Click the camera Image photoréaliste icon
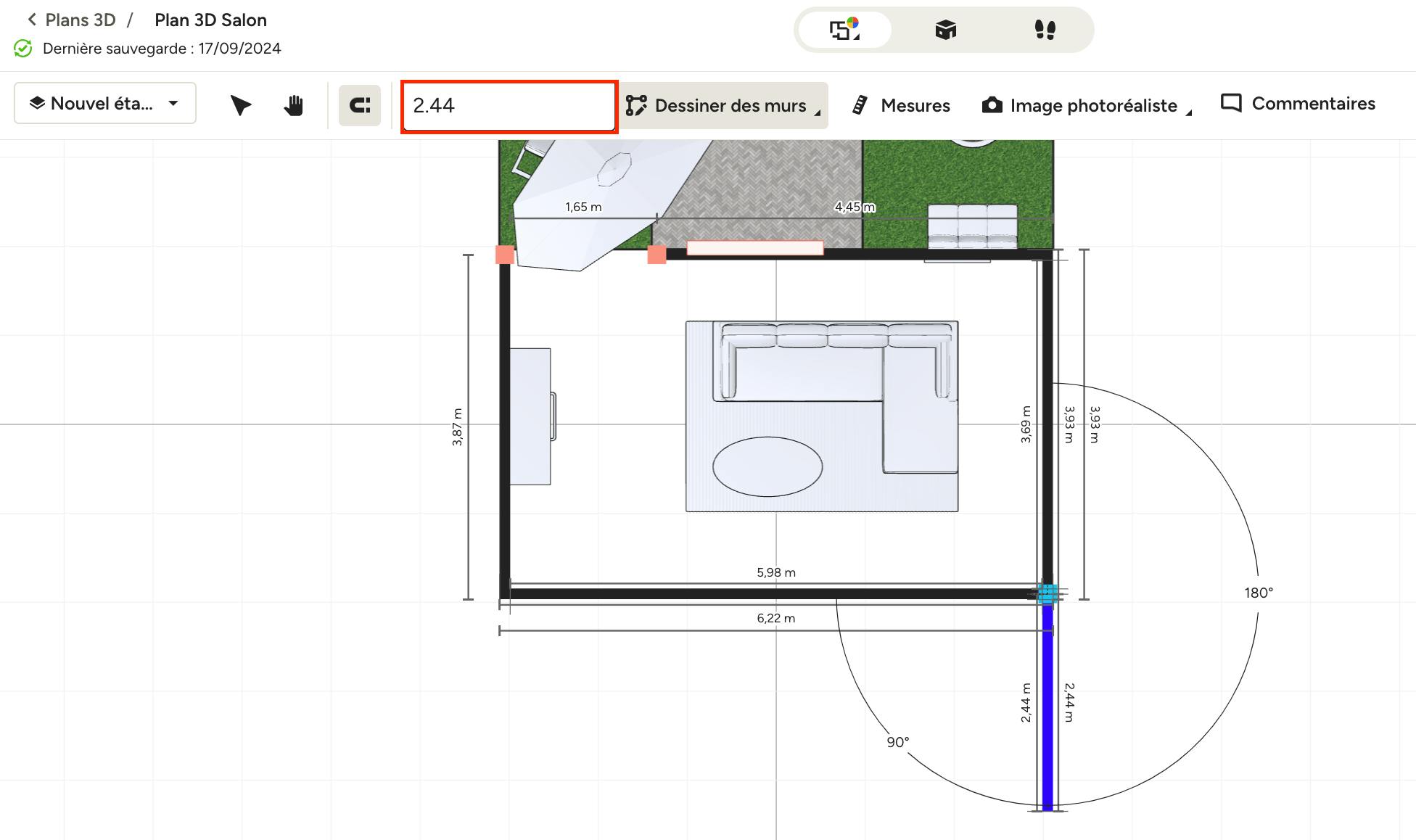 pos(992,105)
